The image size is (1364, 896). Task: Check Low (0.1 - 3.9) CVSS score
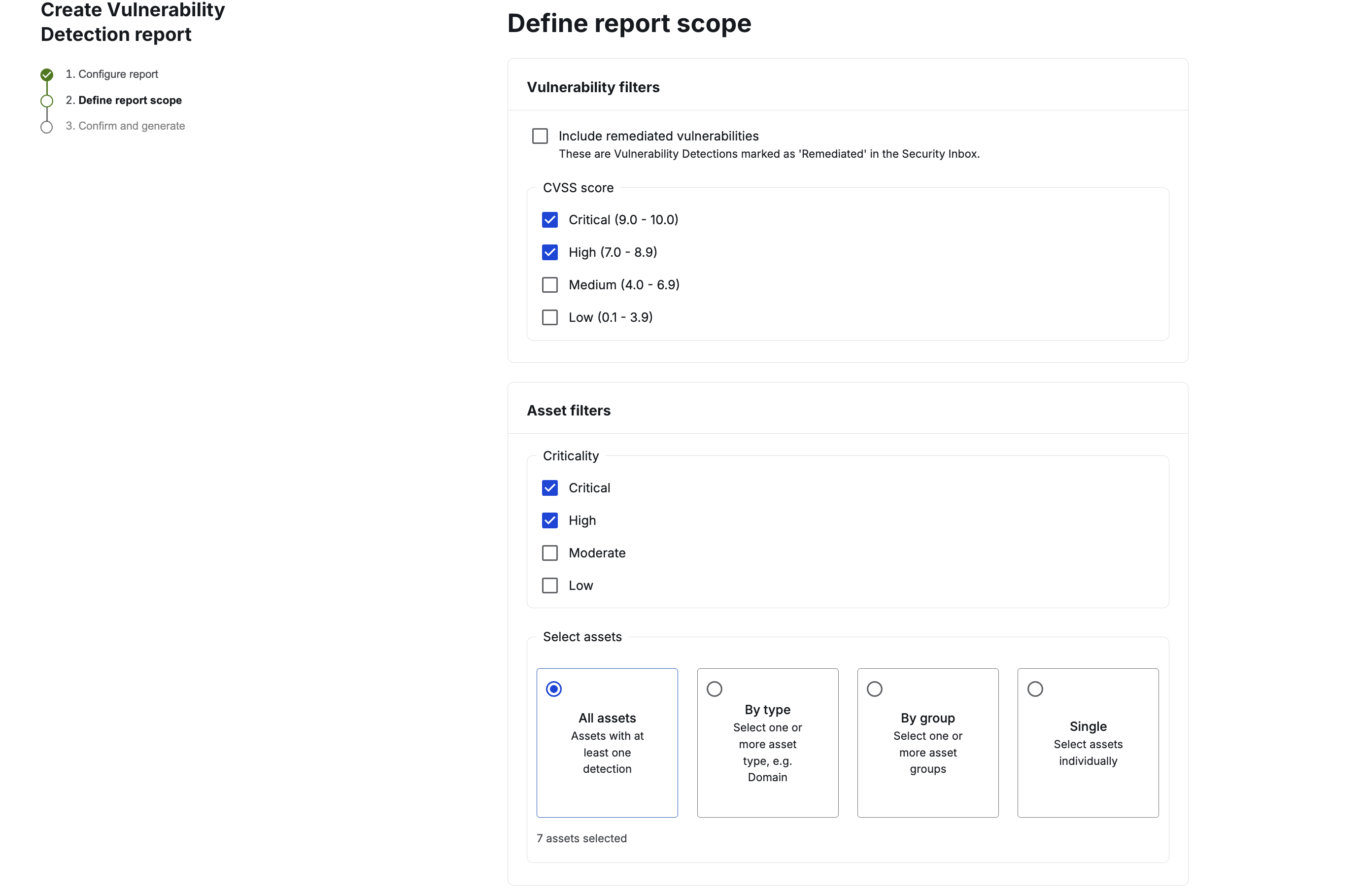click(x=549, y=317)
